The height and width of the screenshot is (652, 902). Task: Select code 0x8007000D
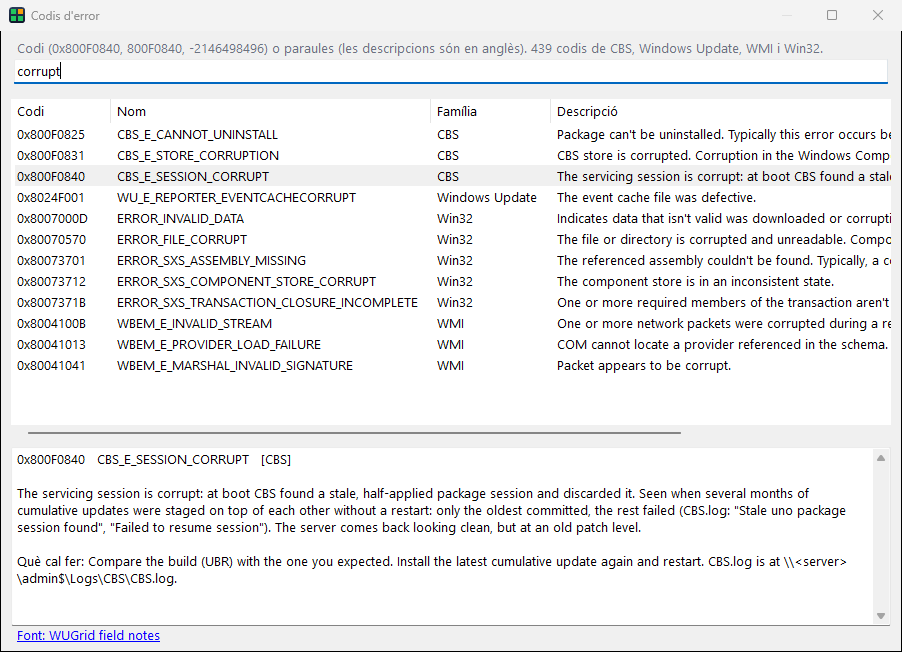click(52, 219)
